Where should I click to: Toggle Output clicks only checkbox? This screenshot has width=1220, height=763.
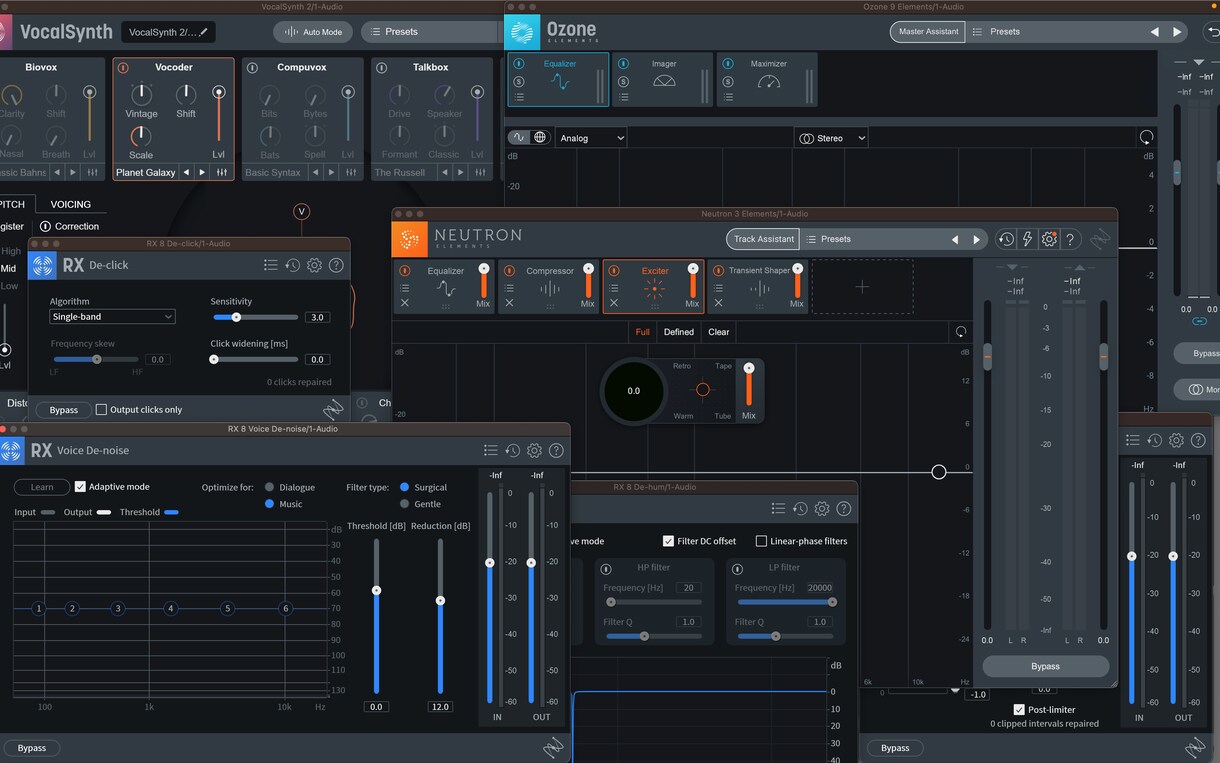101,409
